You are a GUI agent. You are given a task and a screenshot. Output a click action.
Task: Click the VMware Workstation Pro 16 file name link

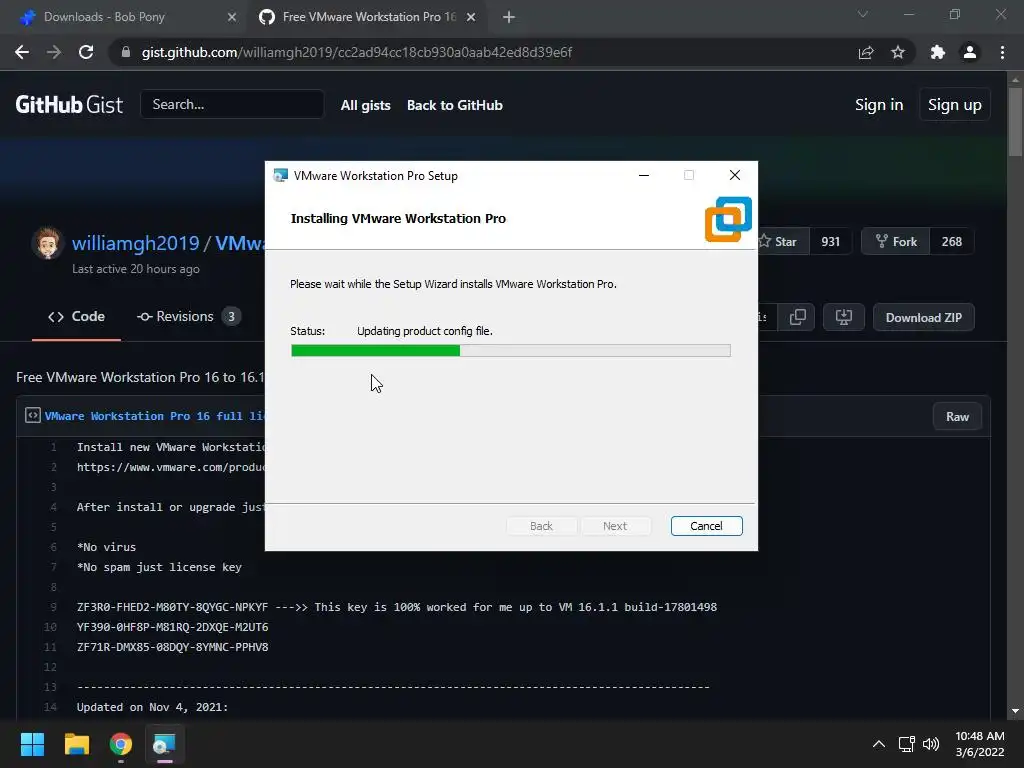pos(154,416)
